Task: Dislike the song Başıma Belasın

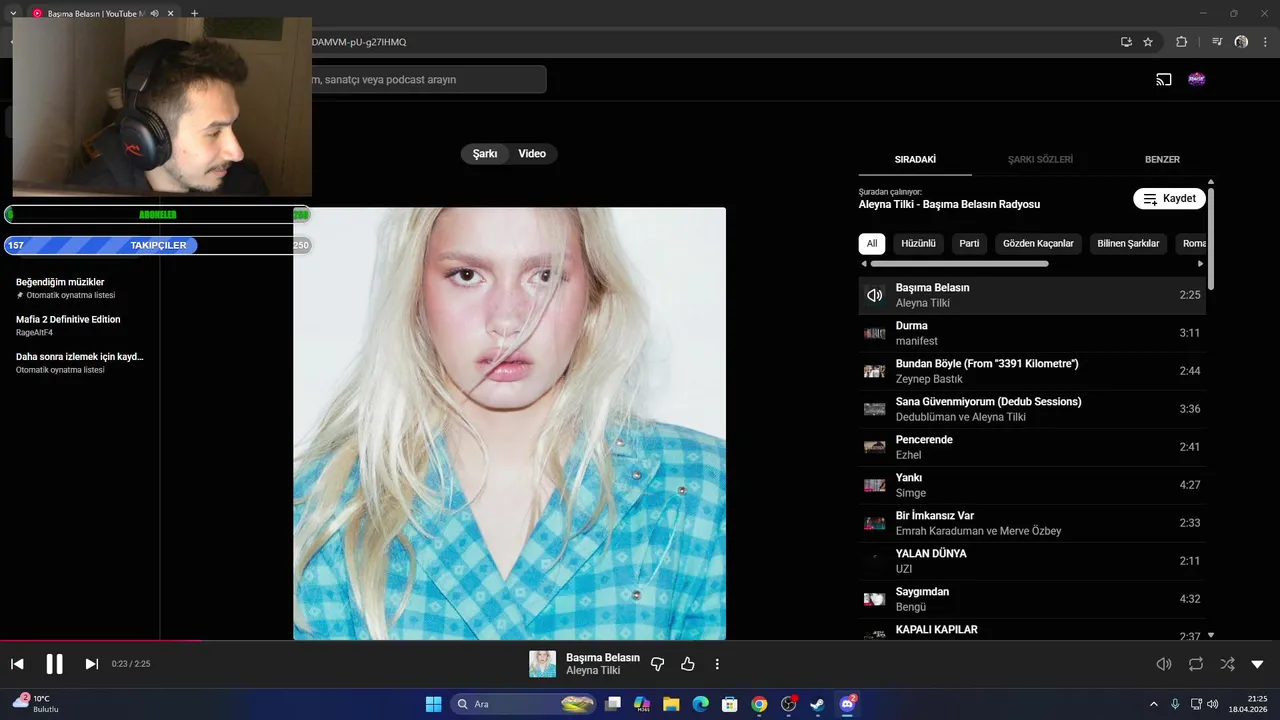Action: click(x=657, y=664)
